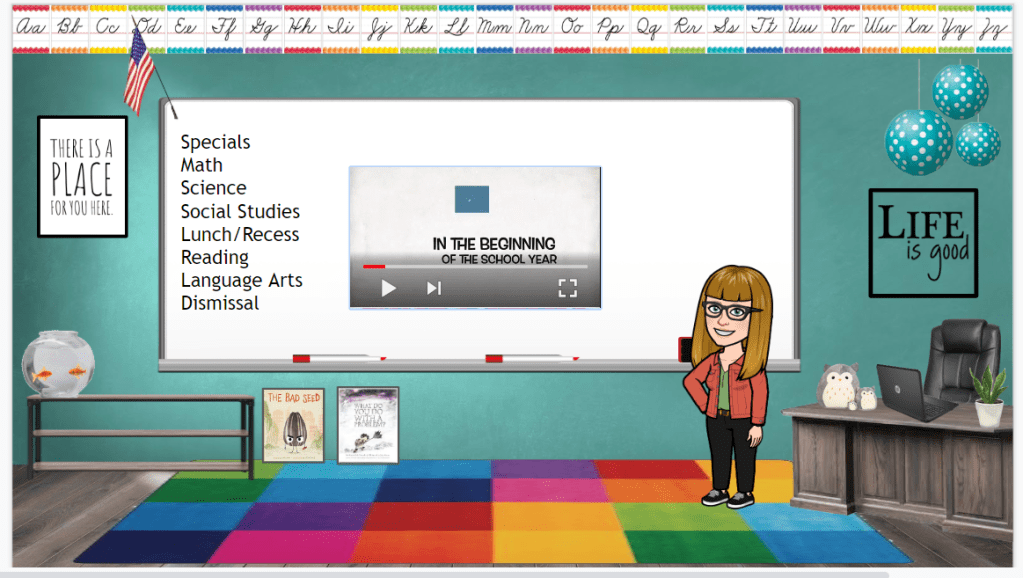The image size is (1023, 578).
Task: Click Specials in the schedule
Action: 215,142
